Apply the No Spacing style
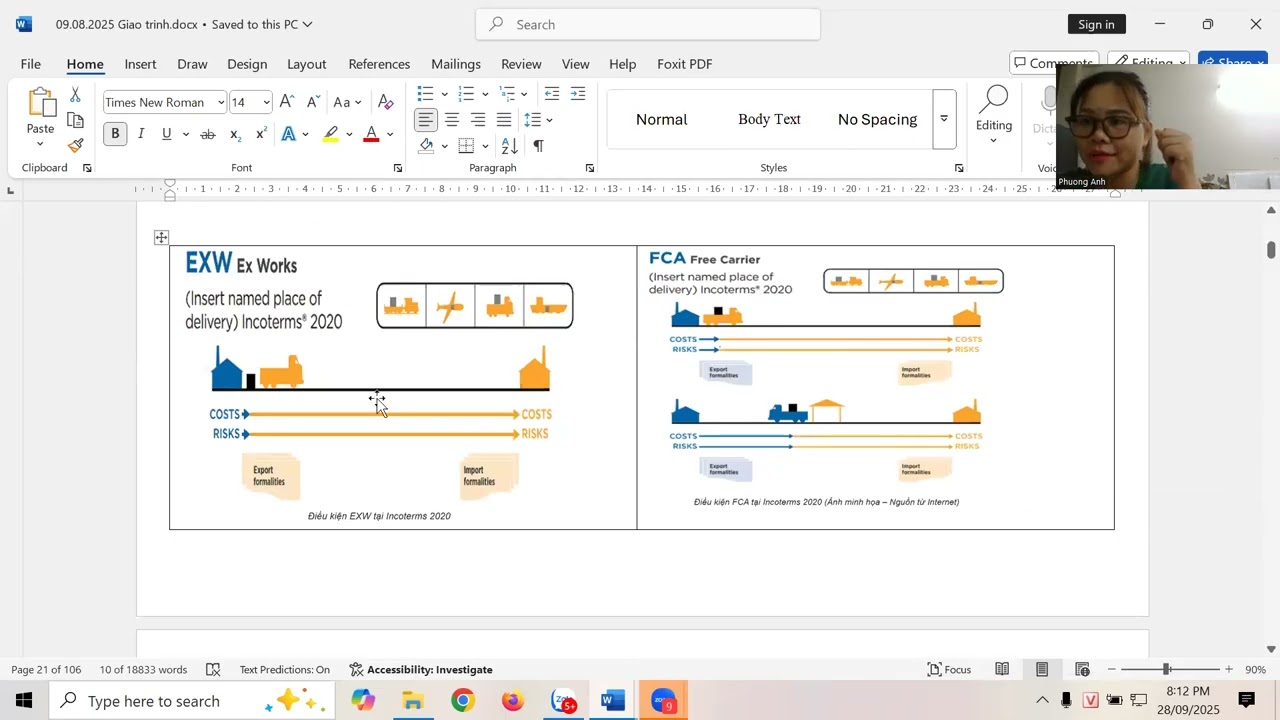 pyautogui.click(x=877, y=119)
